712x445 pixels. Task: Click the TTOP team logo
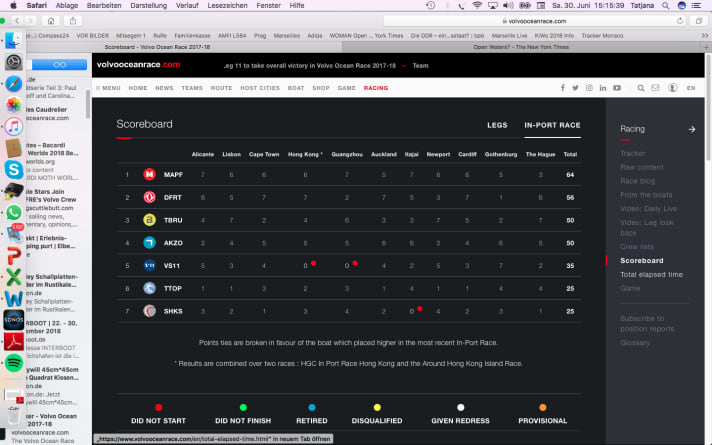click(x=149, y=288)
